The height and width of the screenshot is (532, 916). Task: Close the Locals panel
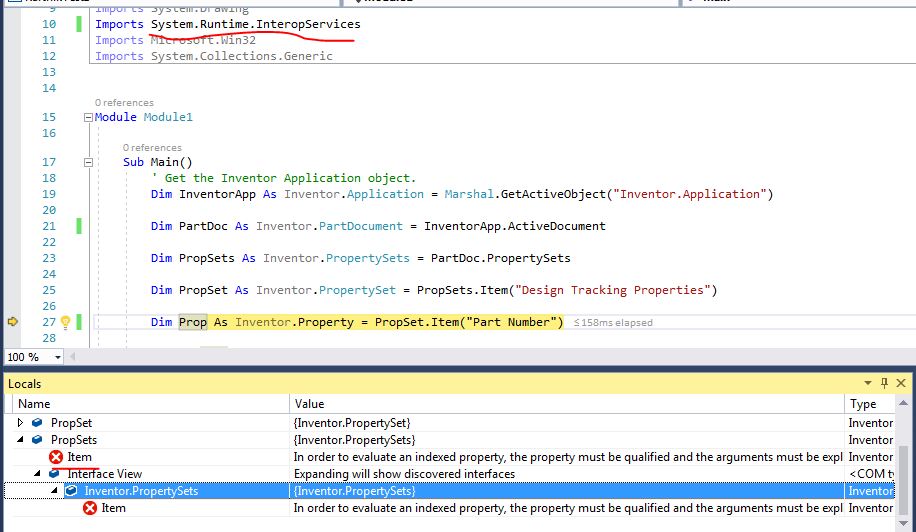pyautogui.click(x=901, y=383)
